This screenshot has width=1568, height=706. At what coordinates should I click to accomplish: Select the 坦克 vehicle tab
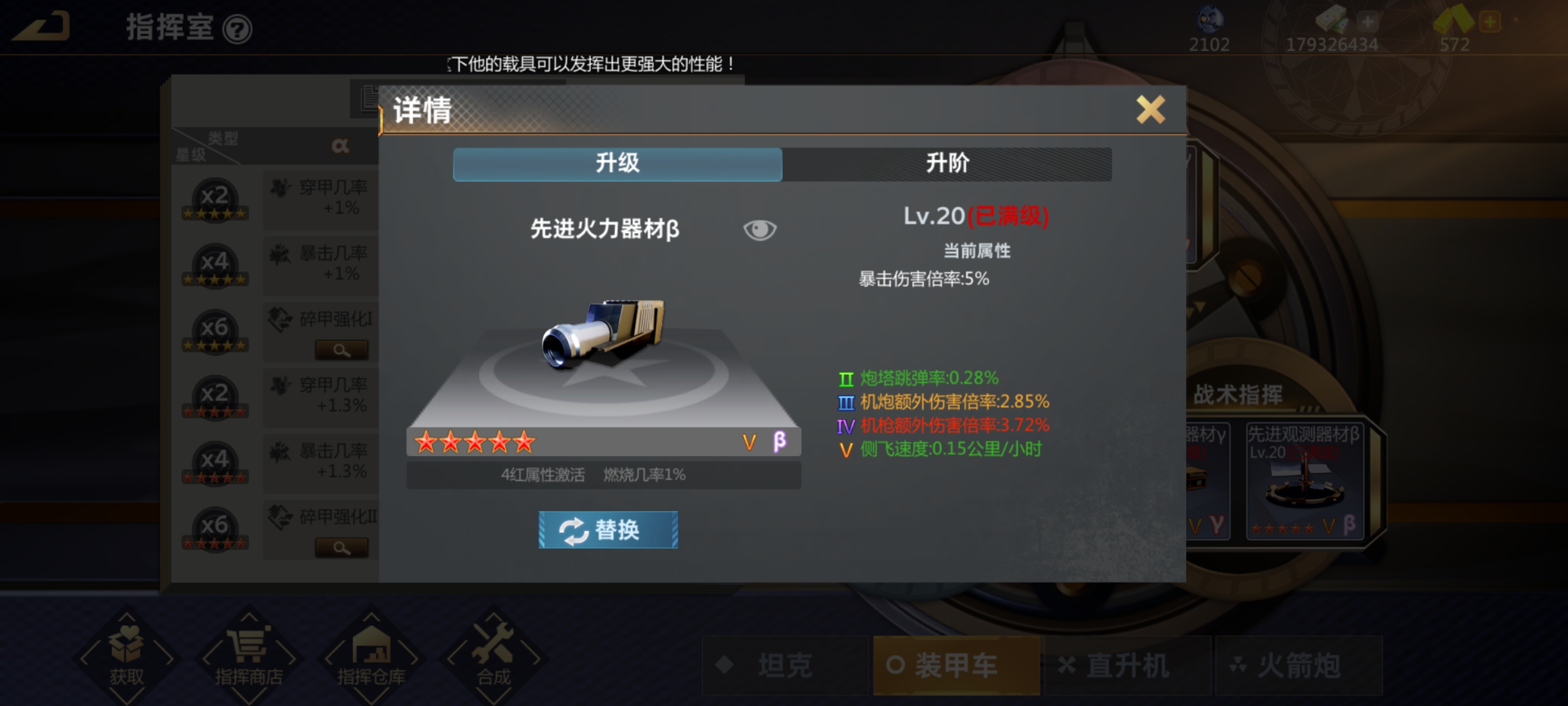tap(785, 665)
